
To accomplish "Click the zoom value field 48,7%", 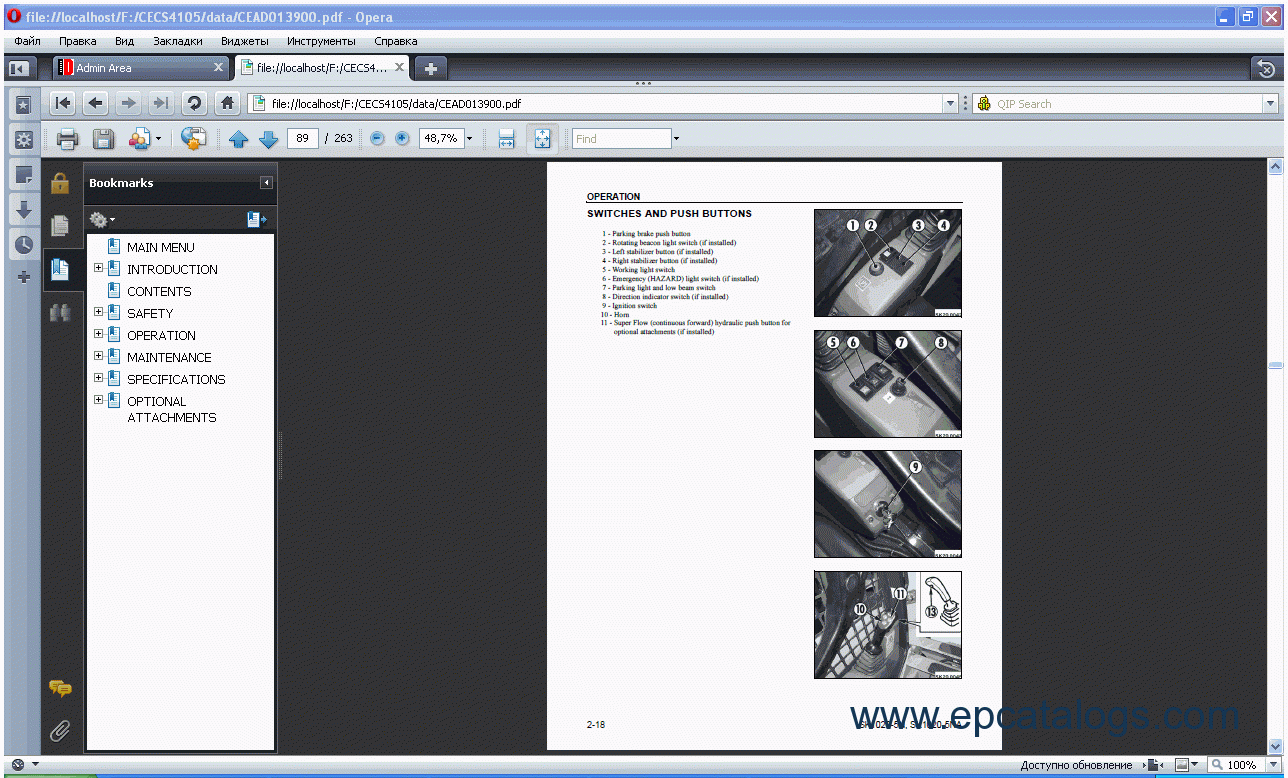I will [x=440, y=139].
